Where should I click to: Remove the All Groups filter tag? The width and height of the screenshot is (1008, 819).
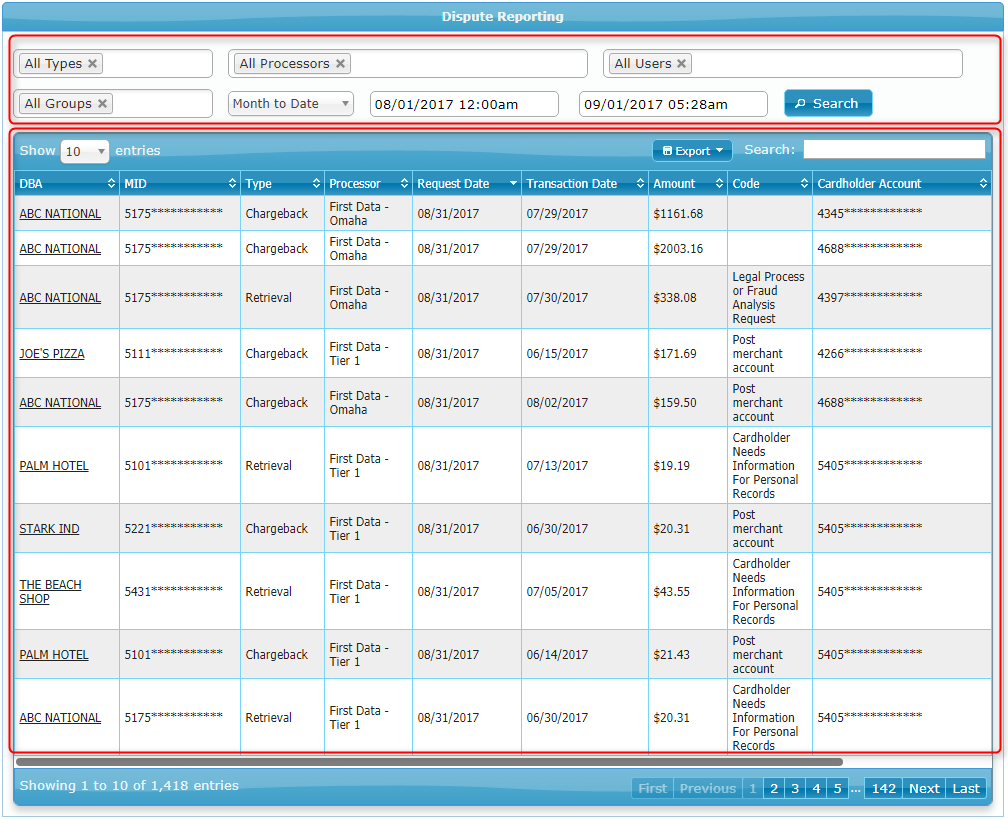pyautogui.click(x=103, y=104)
